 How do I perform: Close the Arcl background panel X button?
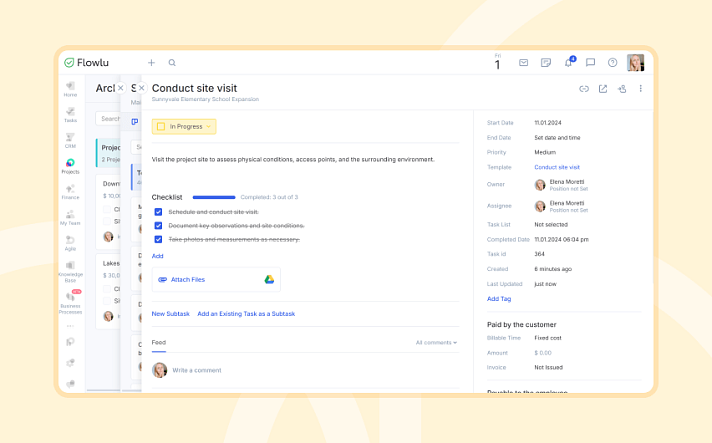click(x=120, y=88)
